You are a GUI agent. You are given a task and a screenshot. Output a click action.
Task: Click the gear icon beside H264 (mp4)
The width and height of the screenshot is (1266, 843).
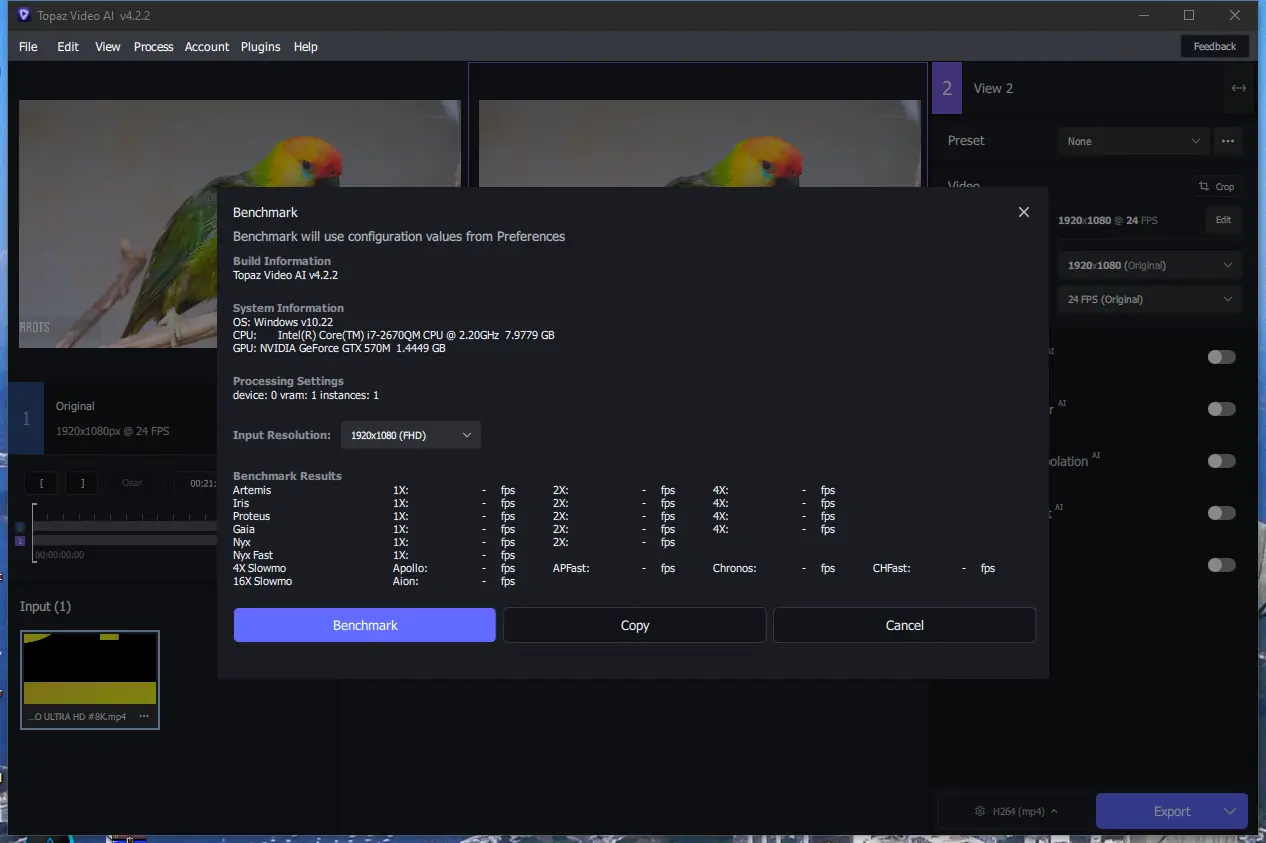point(978,811)
